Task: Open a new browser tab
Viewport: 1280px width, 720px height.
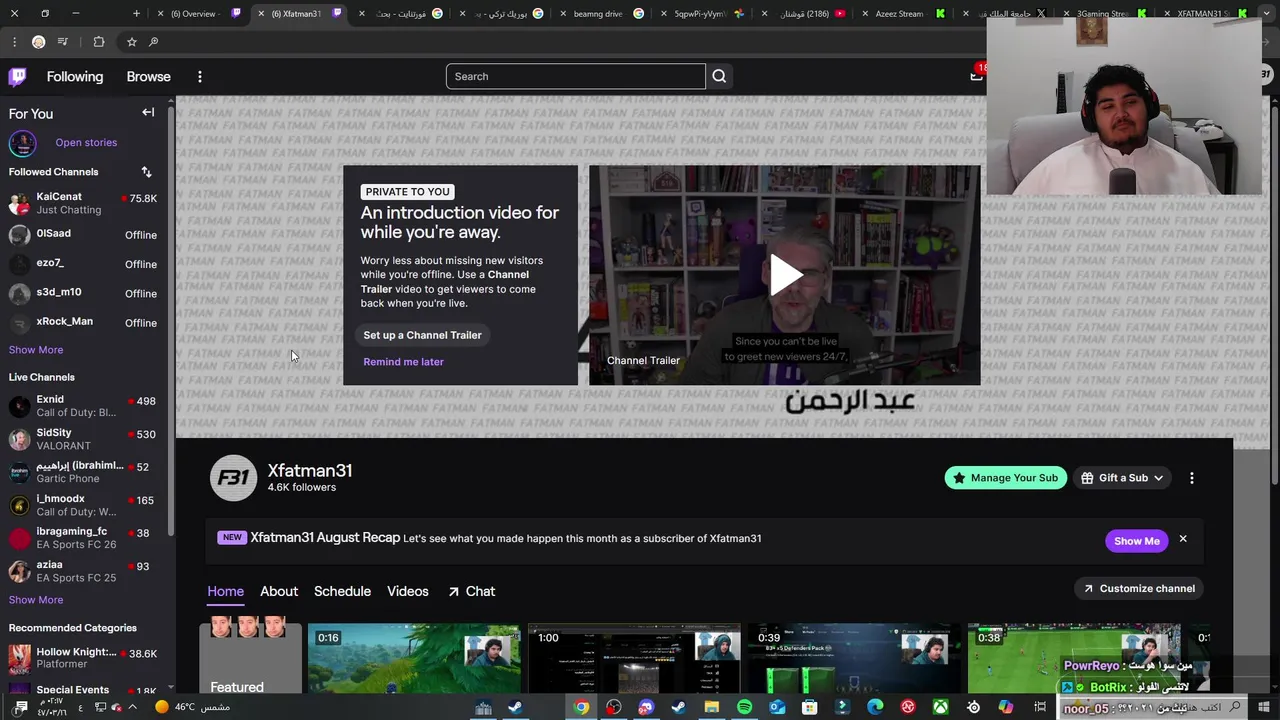Action: pos(137,14)
